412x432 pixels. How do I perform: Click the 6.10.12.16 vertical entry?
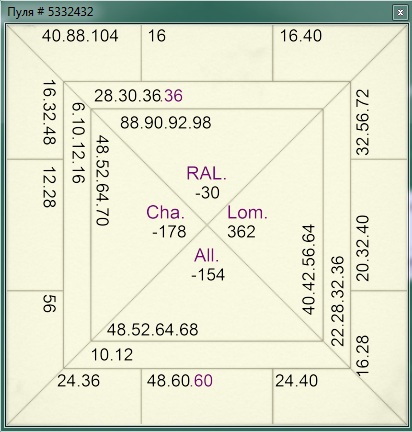point(79,143)
